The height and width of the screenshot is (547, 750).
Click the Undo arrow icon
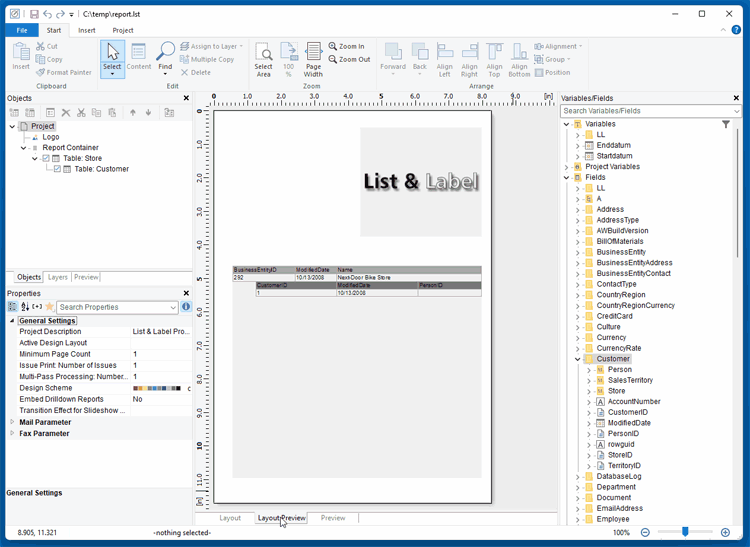click(47, 14)
